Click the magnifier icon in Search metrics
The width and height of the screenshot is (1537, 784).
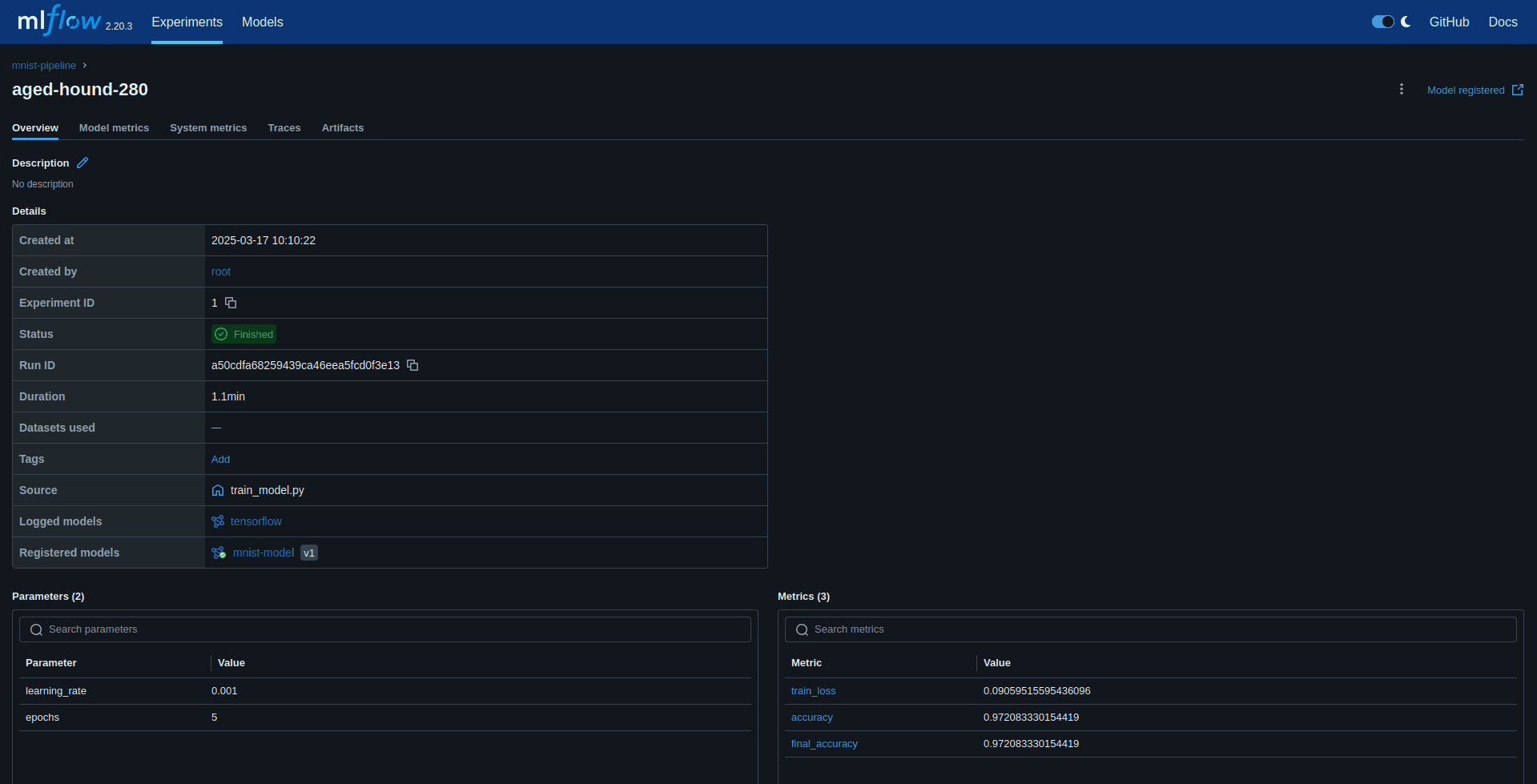click(x=802, y=629)
